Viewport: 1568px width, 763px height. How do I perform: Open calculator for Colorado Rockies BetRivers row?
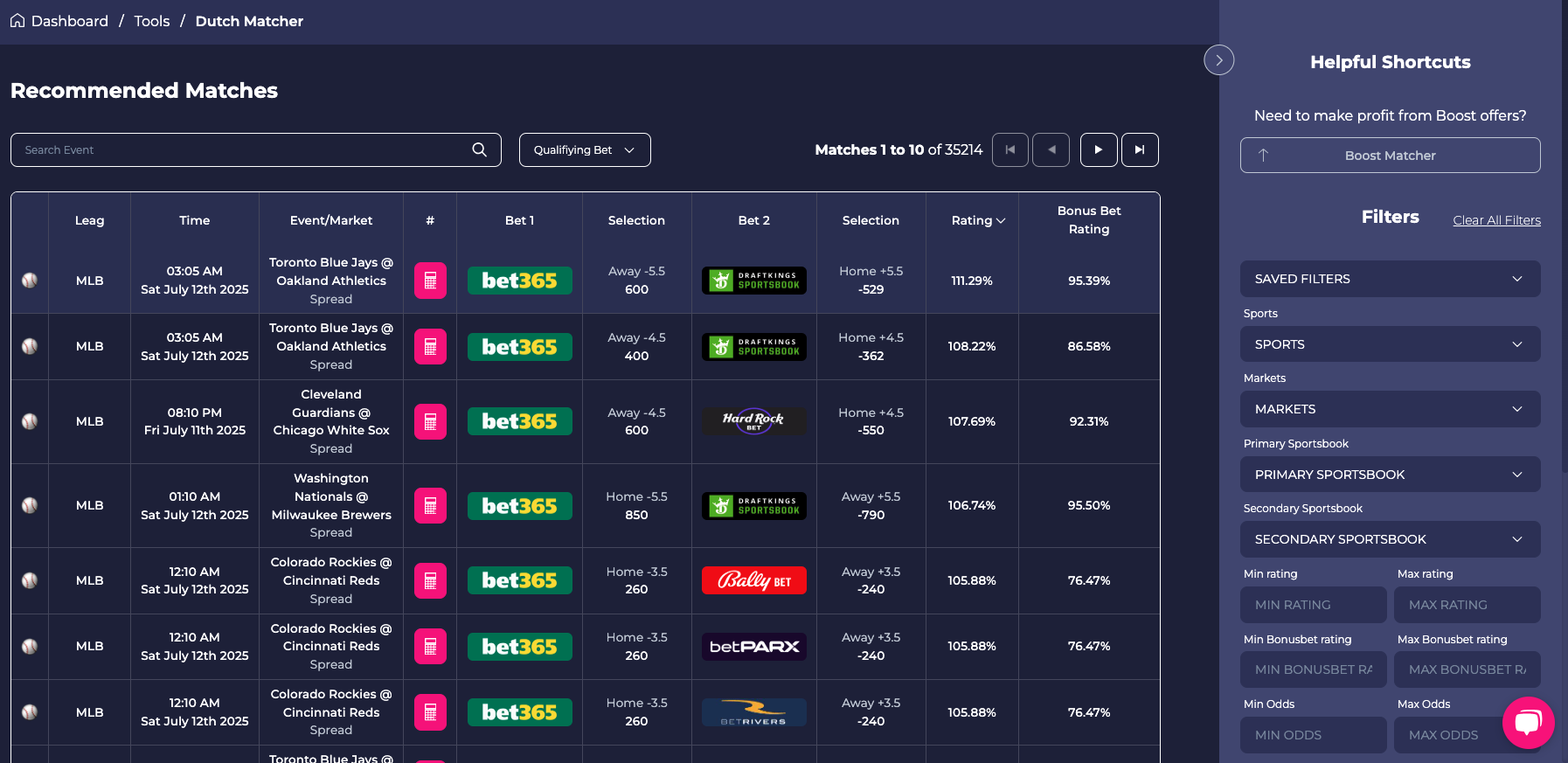pyautogui.click(x=430, y=712)
